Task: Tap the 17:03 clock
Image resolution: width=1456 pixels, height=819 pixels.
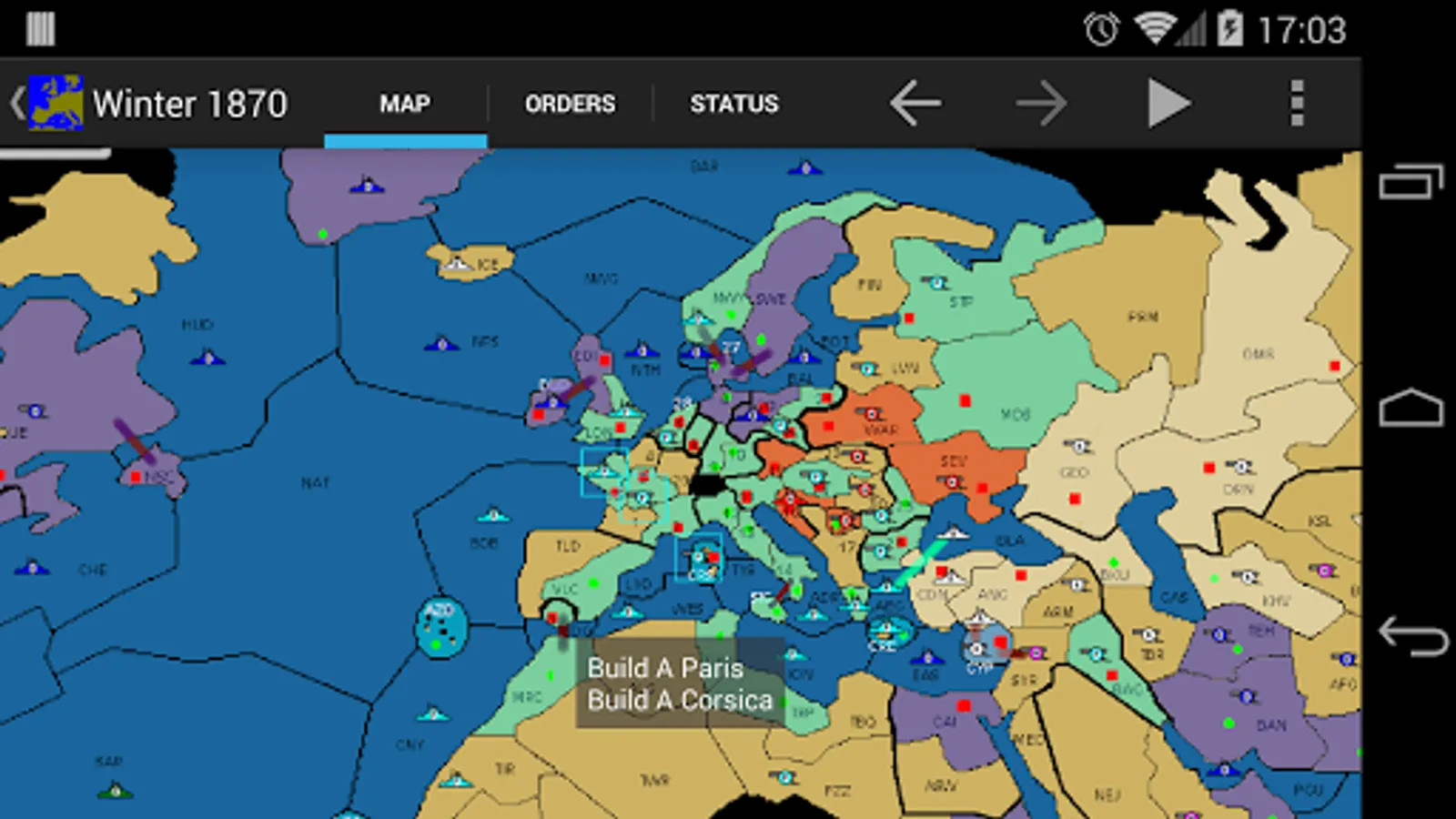Action: click(x=1301, y=31)
